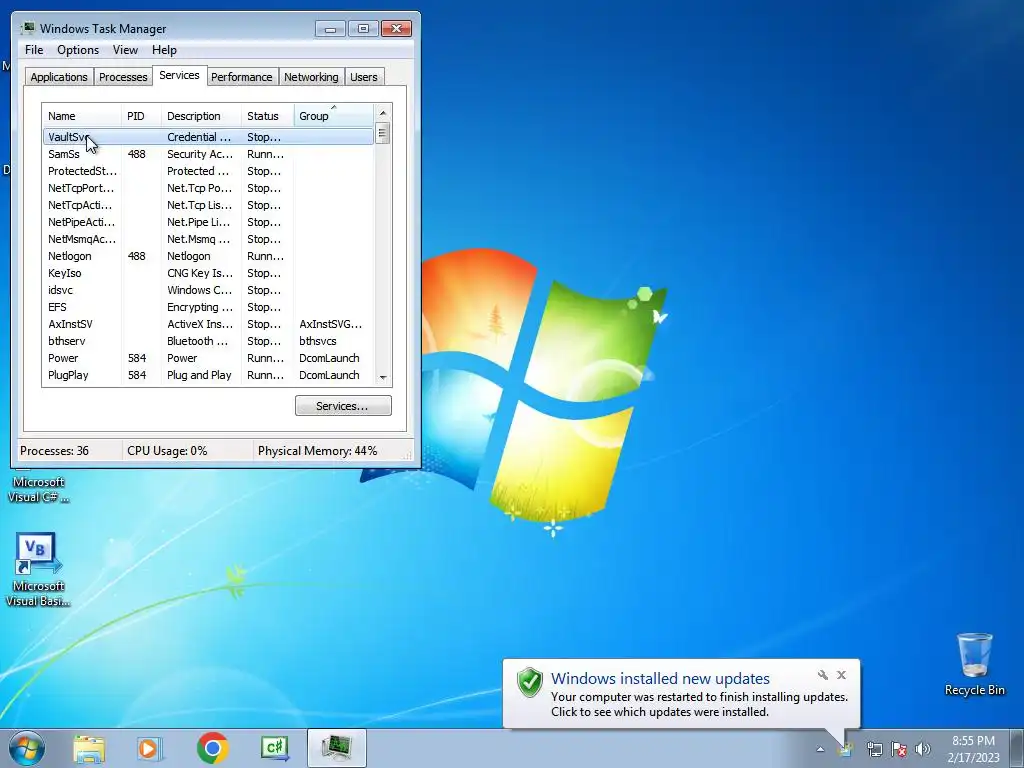This screenshot has width=1024, height=768.
Task: Click 'Processes: 36' in status bar
Action: pyautogui.click(x=54, y=451)
